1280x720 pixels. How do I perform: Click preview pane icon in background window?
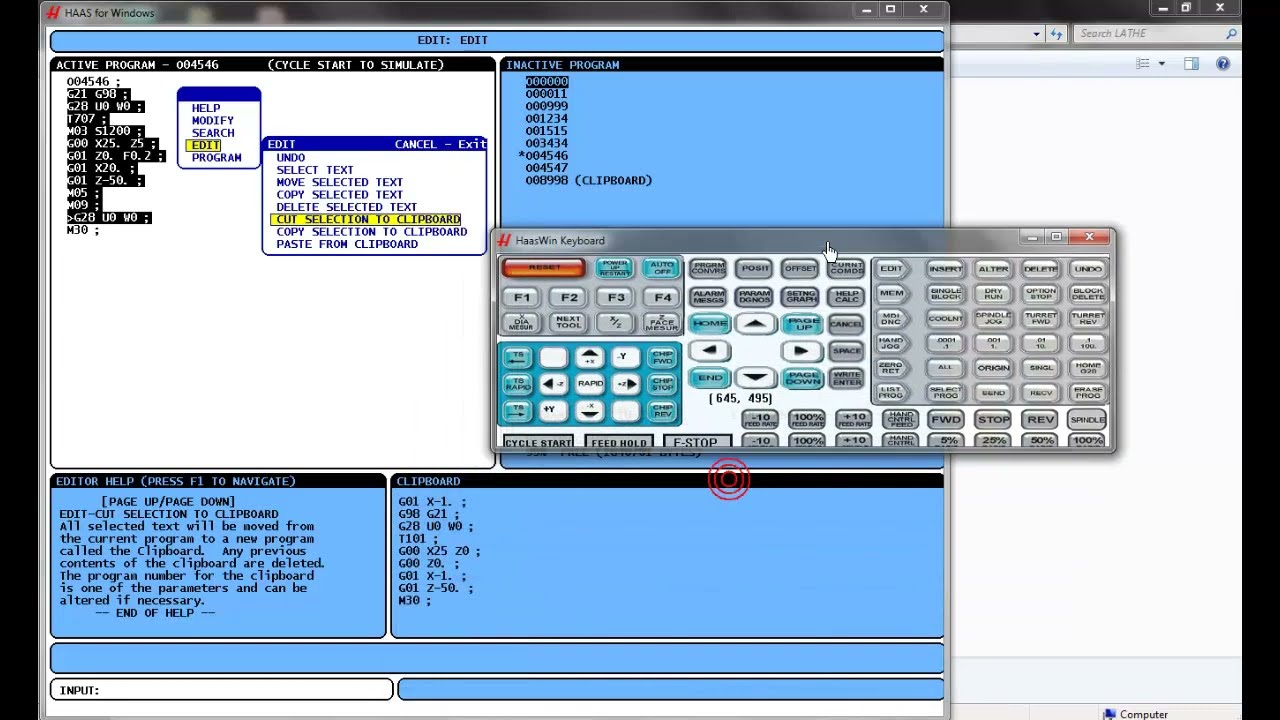pos(1191,64)
